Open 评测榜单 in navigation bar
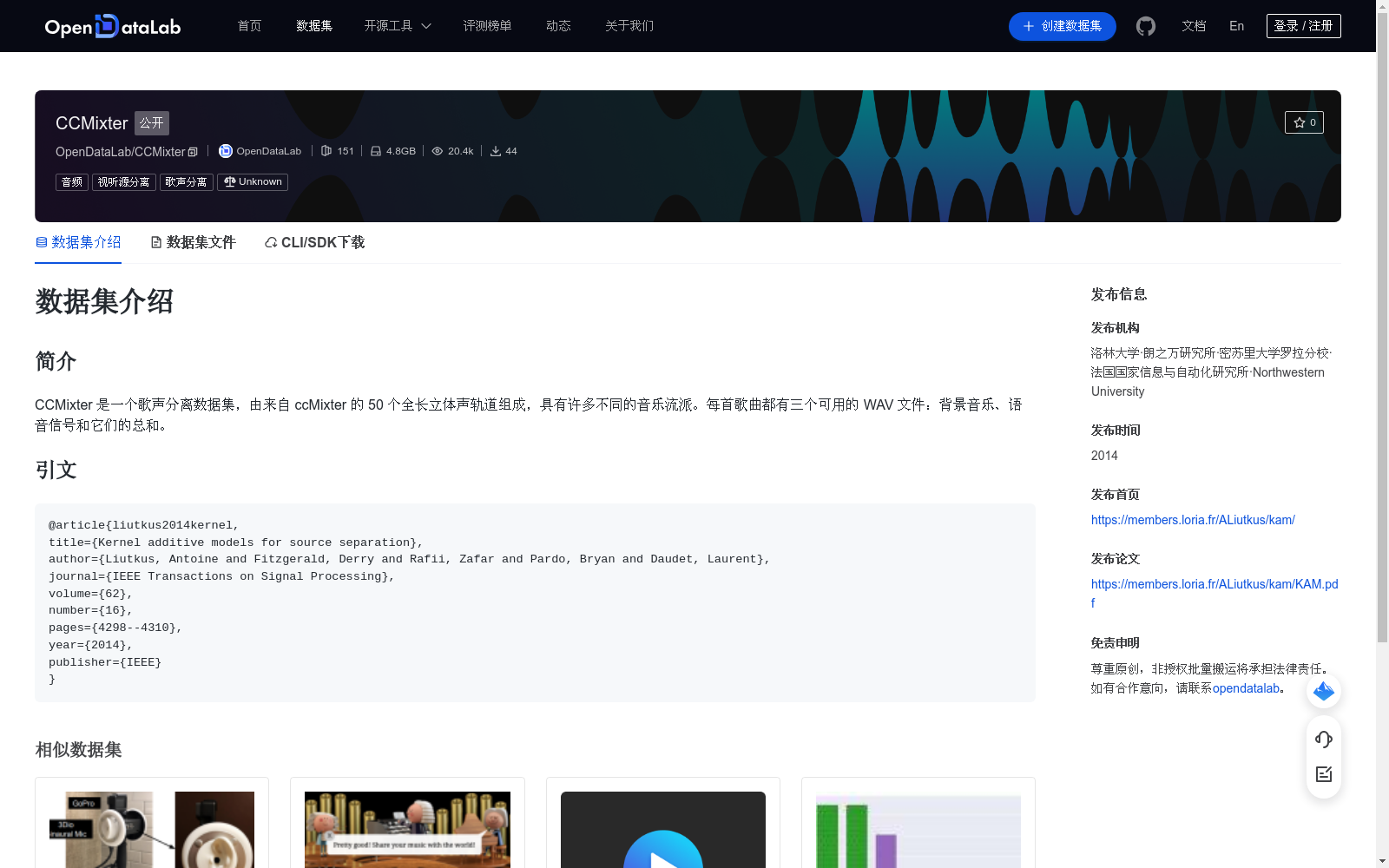 [x=487, y=26]
